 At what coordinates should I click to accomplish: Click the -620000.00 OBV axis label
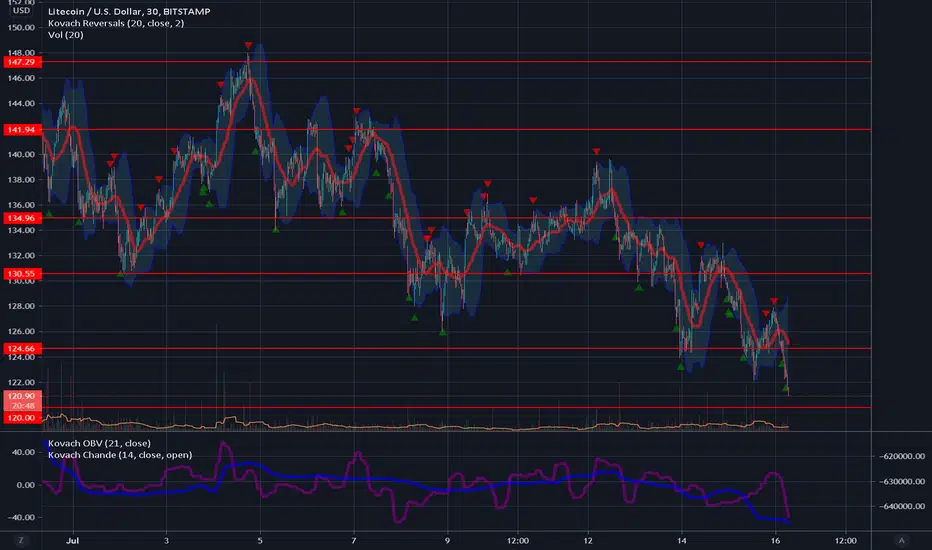pyautogui.click(x=901, y=456)
